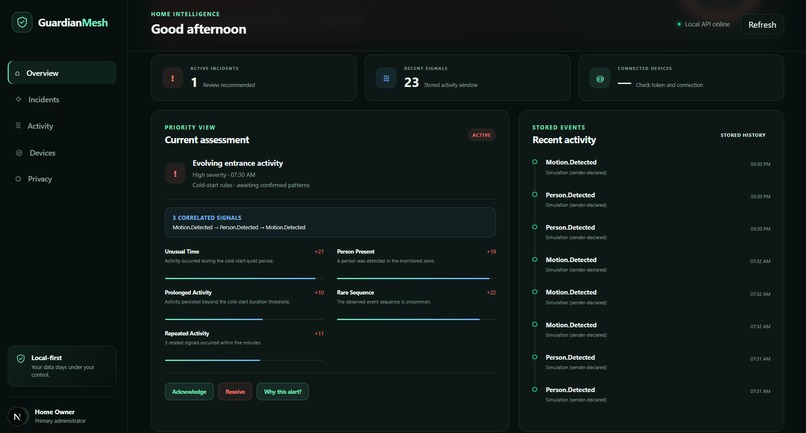Click the Unusual Time factor label
The height and width of the screenshot is (433, 806).
182,251
